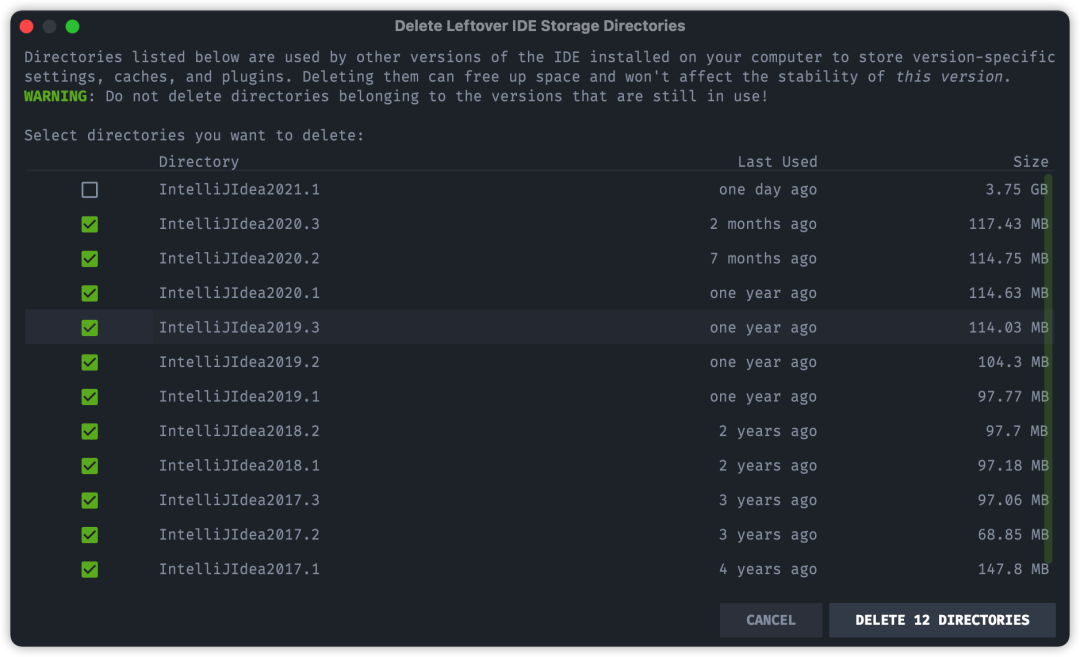The height and width of the screenshot is (657, 1080).
Task: Sort by the Directory column header
Action: 199,161
